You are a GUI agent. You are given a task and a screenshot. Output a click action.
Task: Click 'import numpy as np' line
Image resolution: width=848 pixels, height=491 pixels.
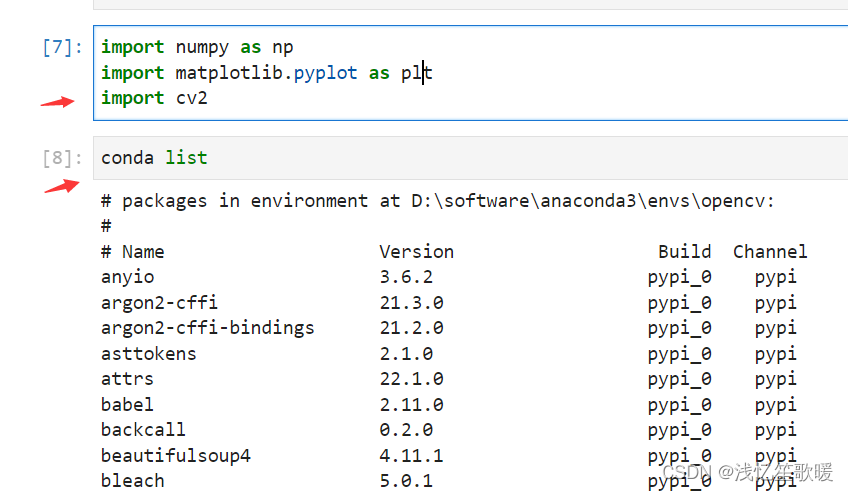[197, 48]
